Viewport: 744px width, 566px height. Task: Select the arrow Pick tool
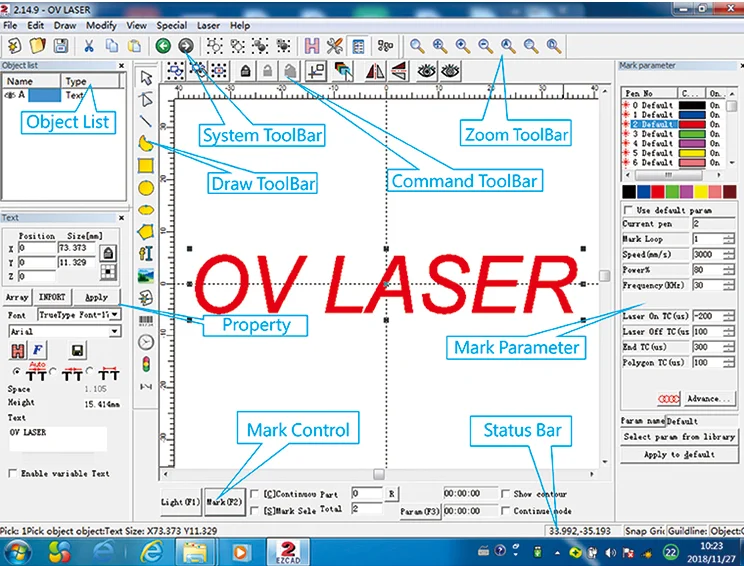coord(146,77)
